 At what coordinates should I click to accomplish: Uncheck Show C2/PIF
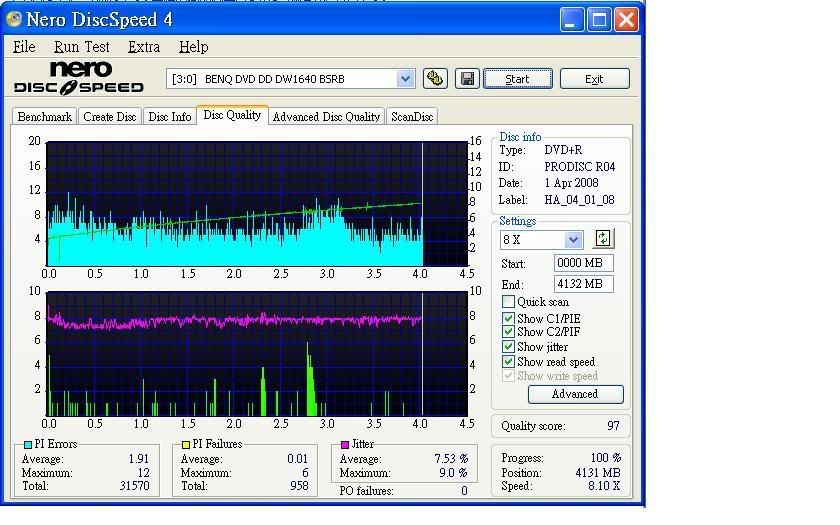point(508,332)
